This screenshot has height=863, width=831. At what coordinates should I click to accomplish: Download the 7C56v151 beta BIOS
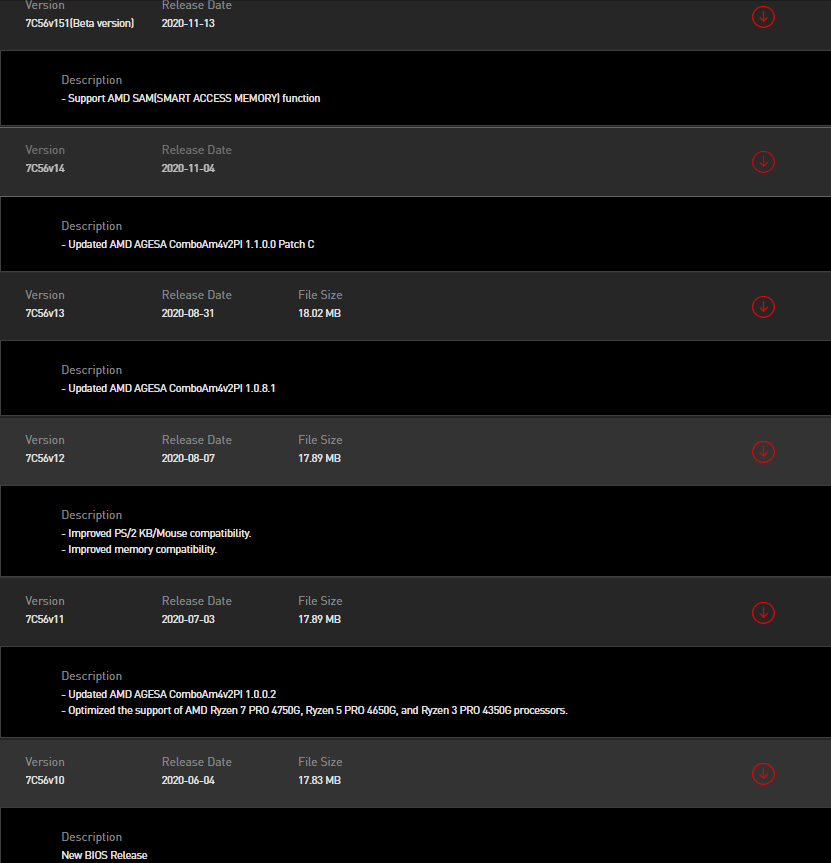tap(763, 17)
